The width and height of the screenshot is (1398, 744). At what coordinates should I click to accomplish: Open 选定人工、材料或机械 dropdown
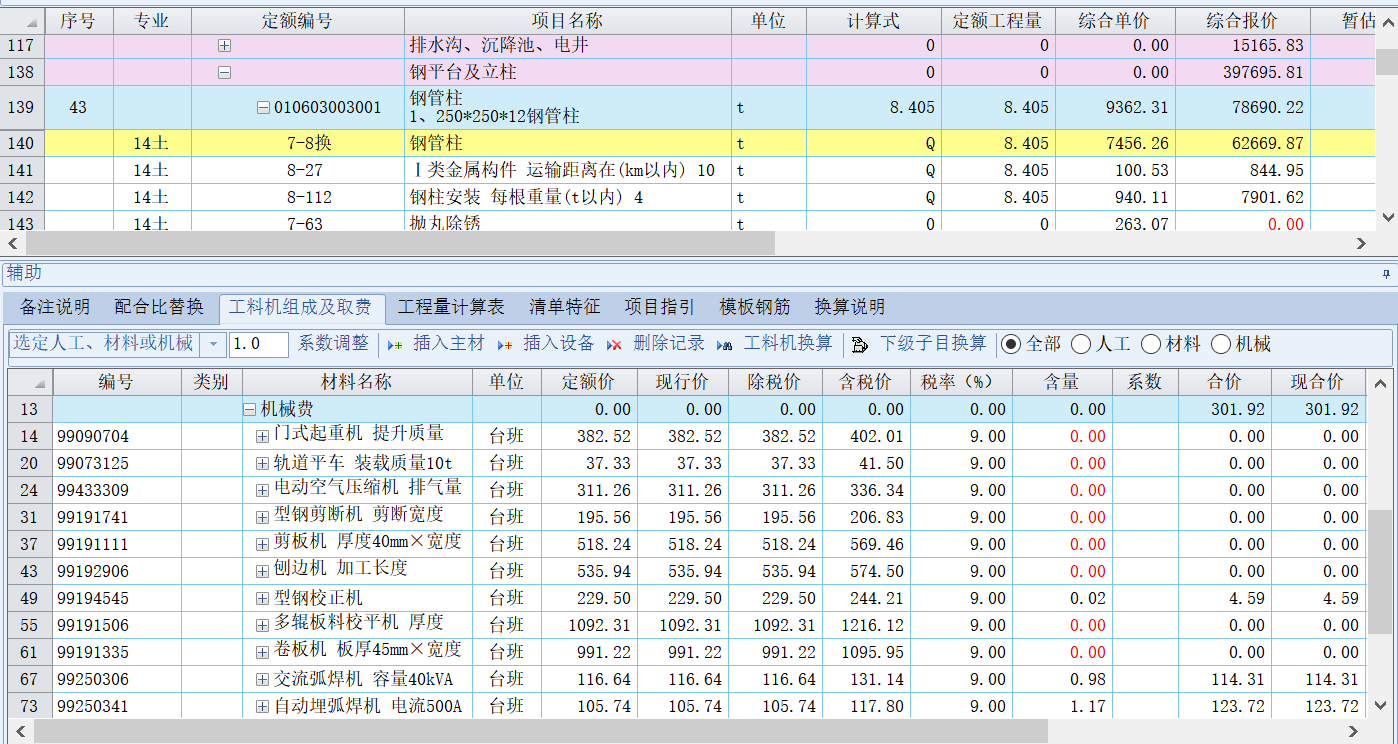(x=213, y=344)
